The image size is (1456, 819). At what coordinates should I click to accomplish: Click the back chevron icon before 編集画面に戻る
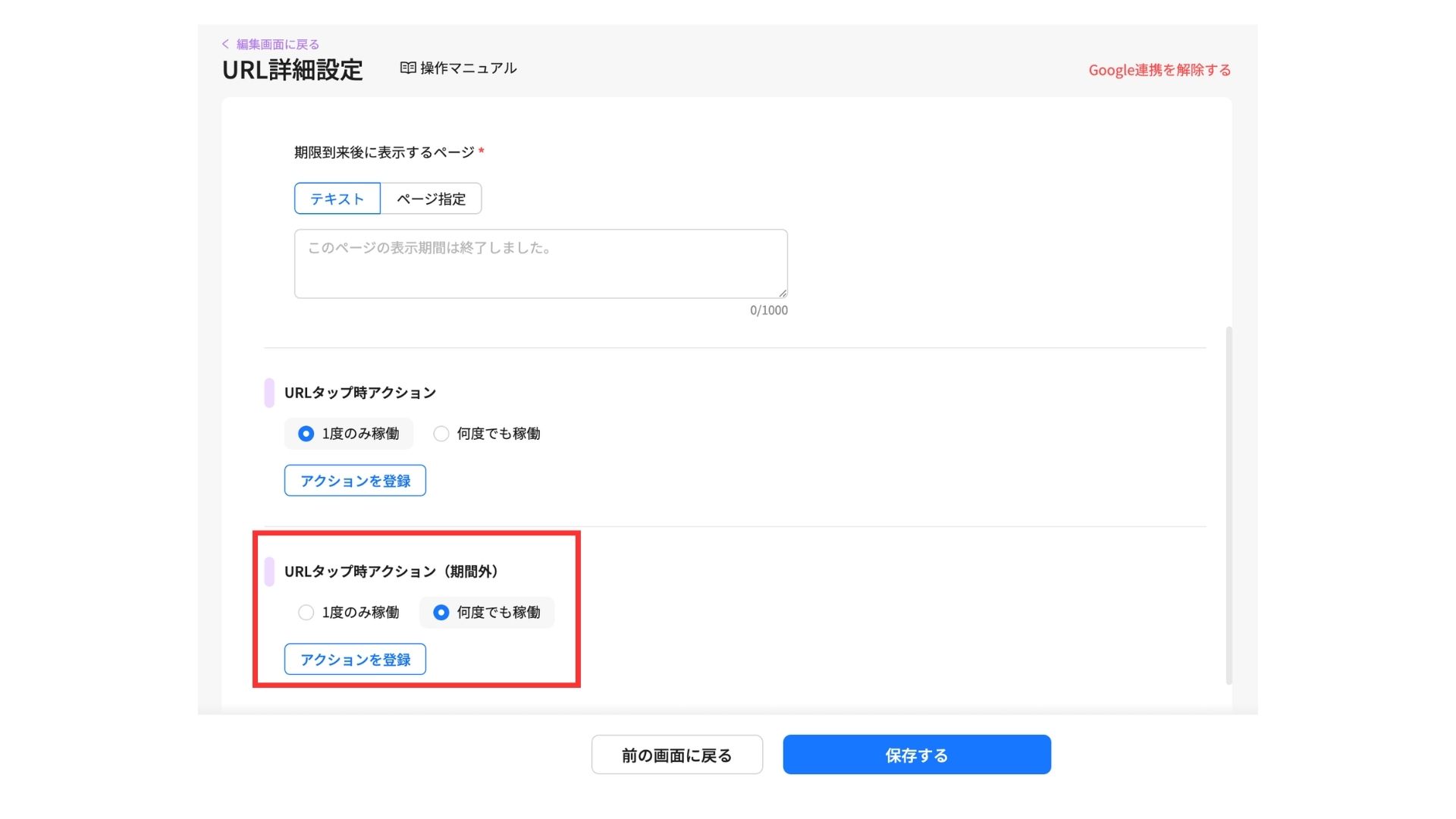point(225,44)
